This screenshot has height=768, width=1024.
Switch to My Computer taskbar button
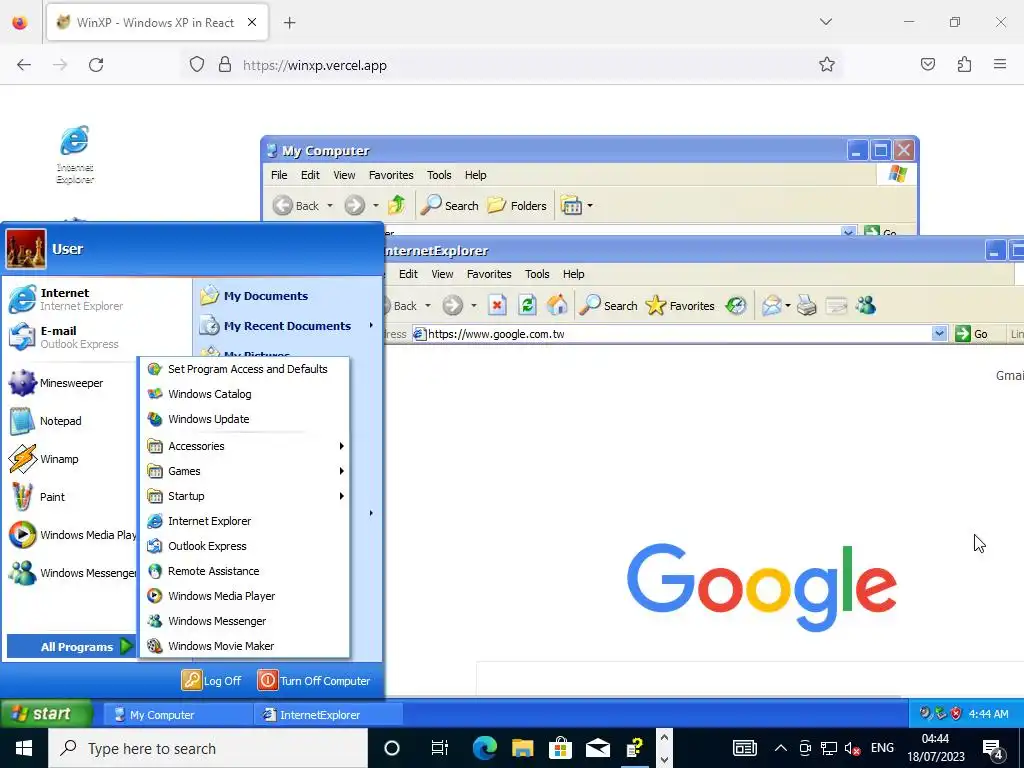pyautogui.click(x=176, y=714)
